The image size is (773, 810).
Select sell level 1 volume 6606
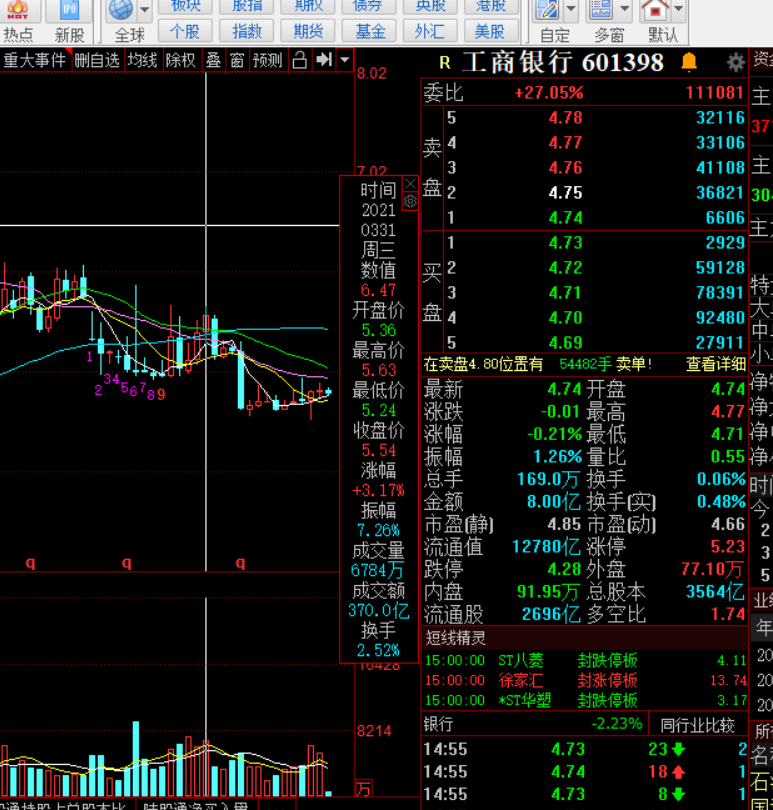[x=725, y=217]
